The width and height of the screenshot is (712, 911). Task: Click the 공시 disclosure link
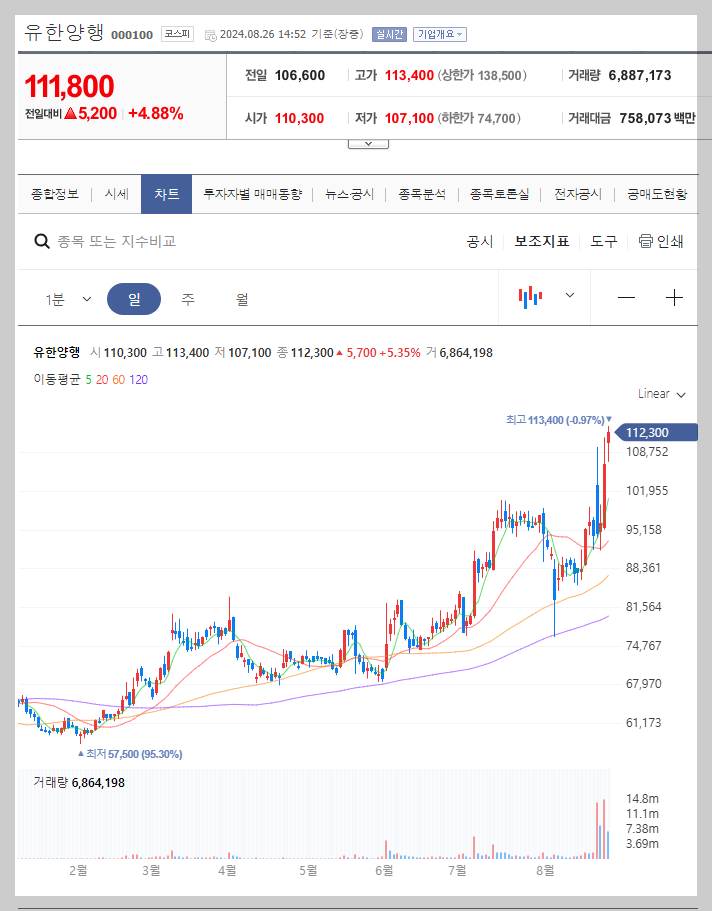coord(480,240)
